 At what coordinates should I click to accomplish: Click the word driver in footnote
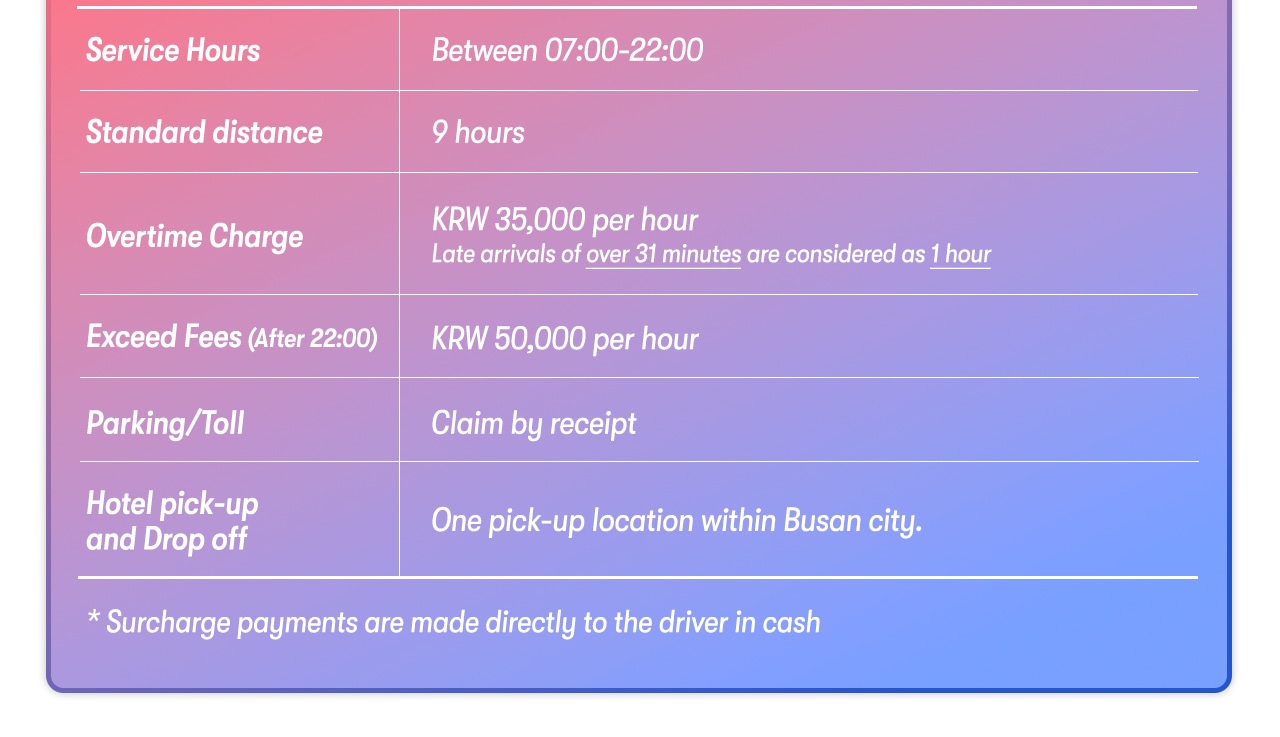pyautogui.click(x=693, y=622)
